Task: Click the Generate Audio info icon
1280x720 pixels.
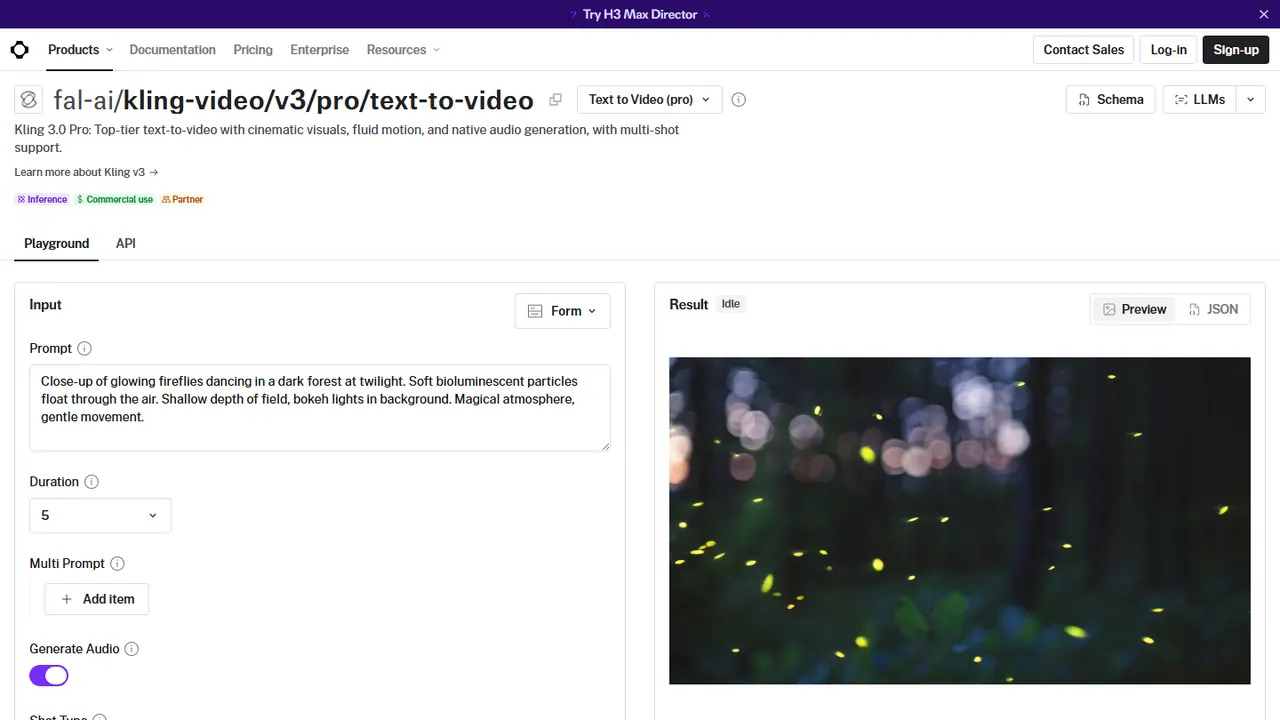Action: coord(131,649)
